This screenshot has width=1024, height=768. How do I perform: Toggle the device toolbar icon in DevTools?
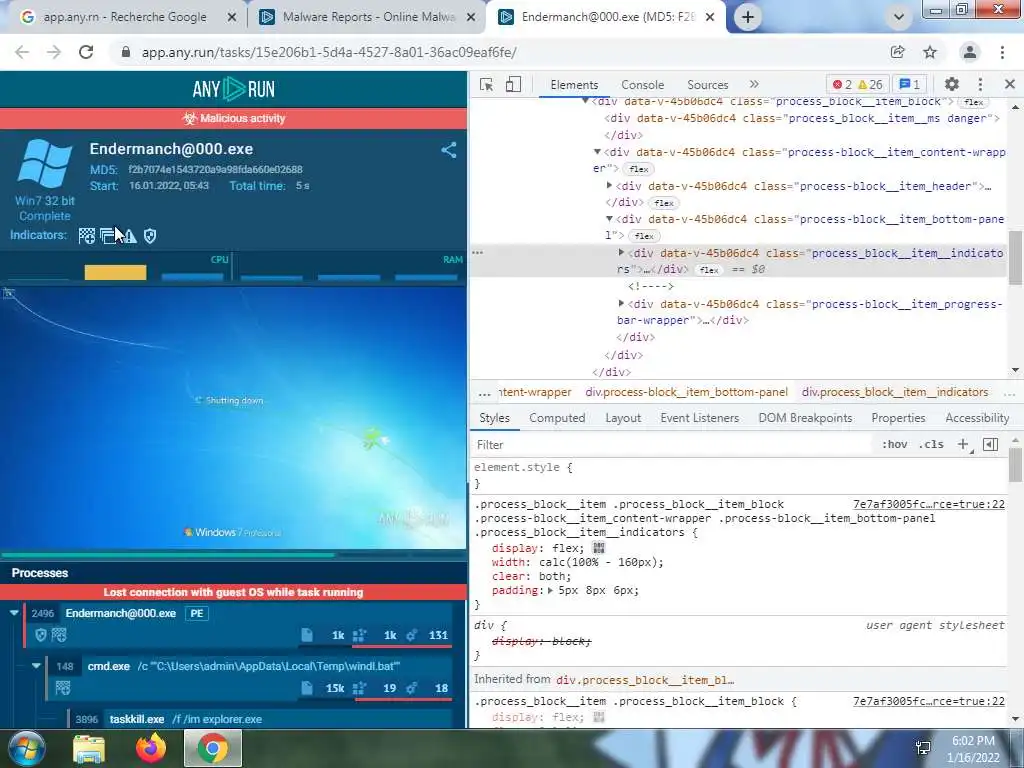(x=513, y=84)
